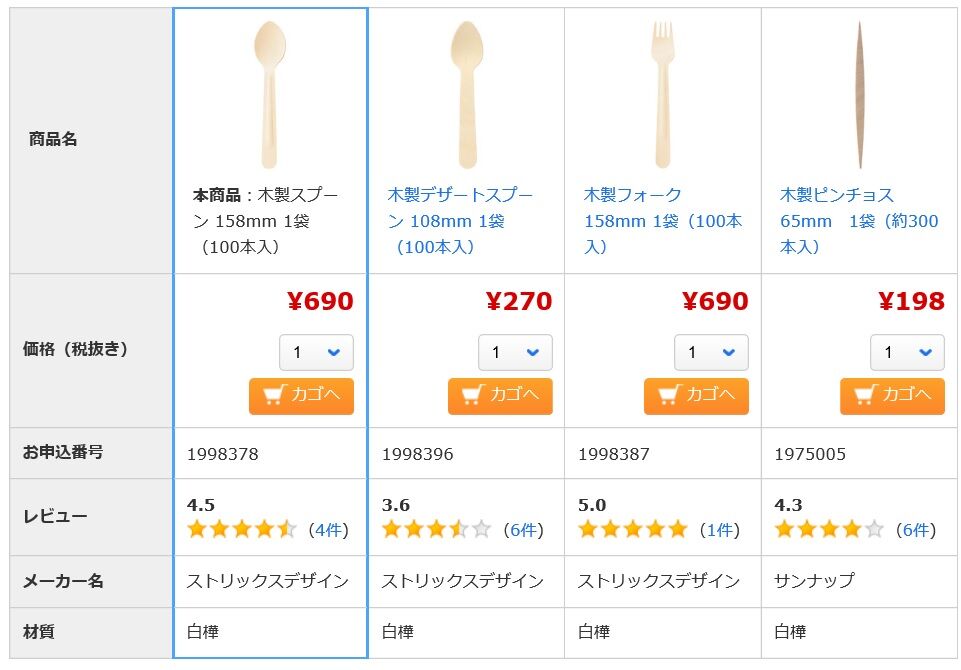Image resolution: width=961 pixels, height=670 pixels.
Task: Open the 木製ピンチョス 65mm product link
Action: [859, 221]
